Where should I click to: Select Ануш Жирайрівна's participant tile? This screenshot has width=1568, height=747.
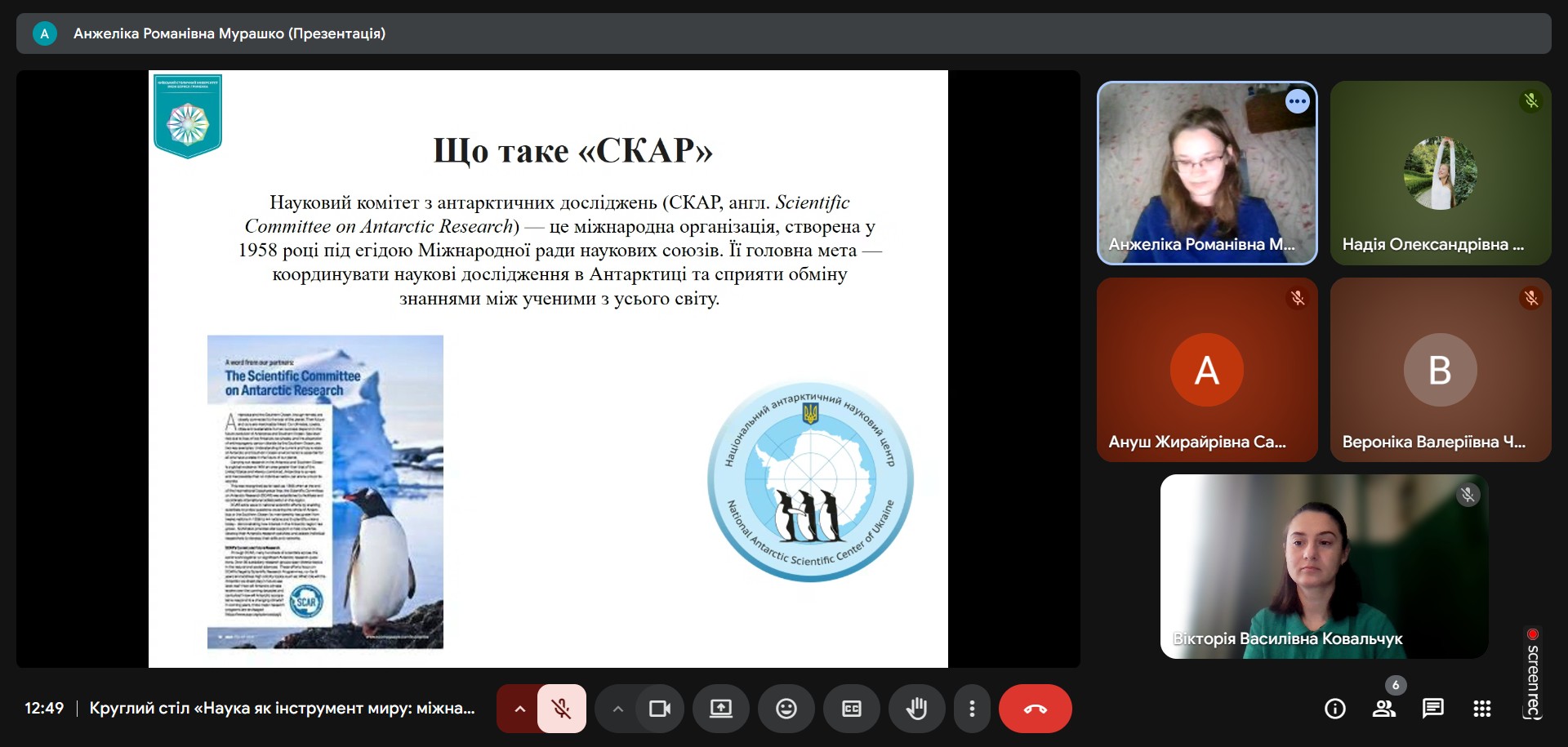tap(1206, 370)
